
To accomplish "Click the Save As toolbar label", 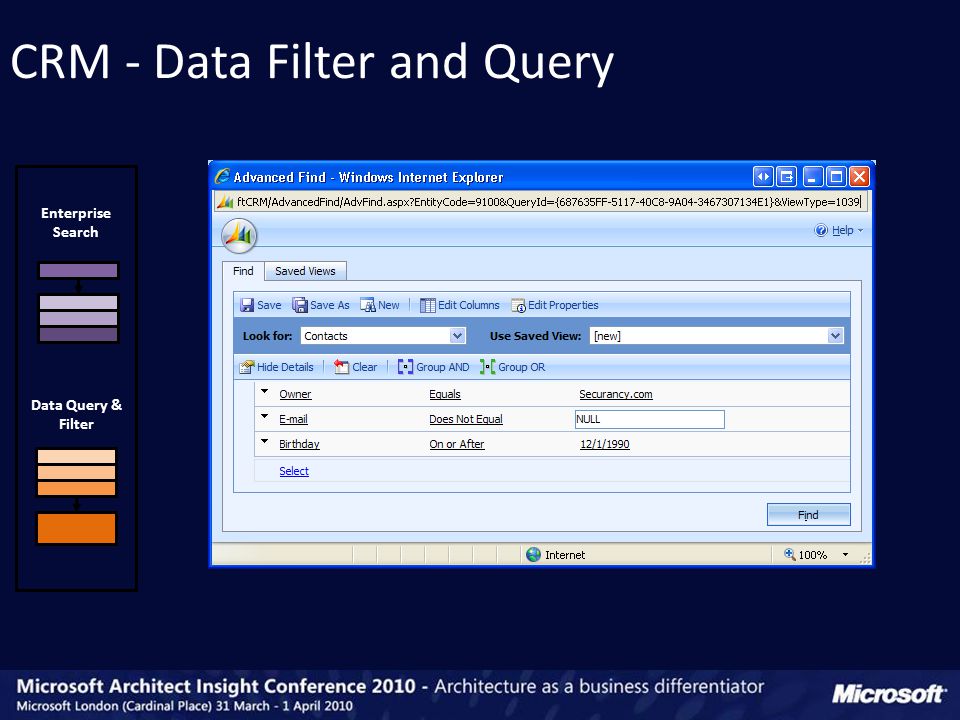I will coord(329,305).
